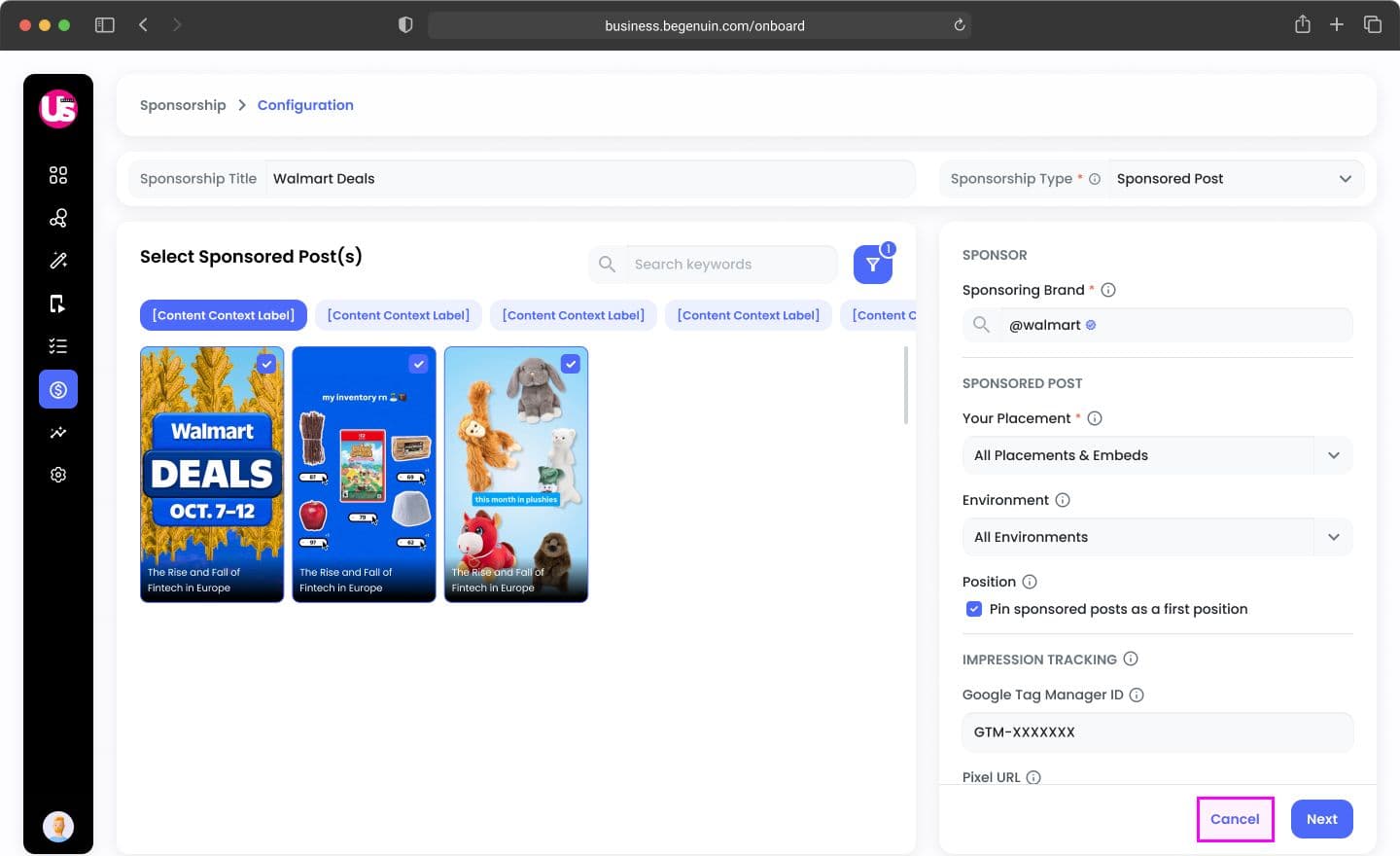Screen dimensions: 1400x856
Task: Open the 'my inventory rn' post thumbnail
Action: (364, 475)
